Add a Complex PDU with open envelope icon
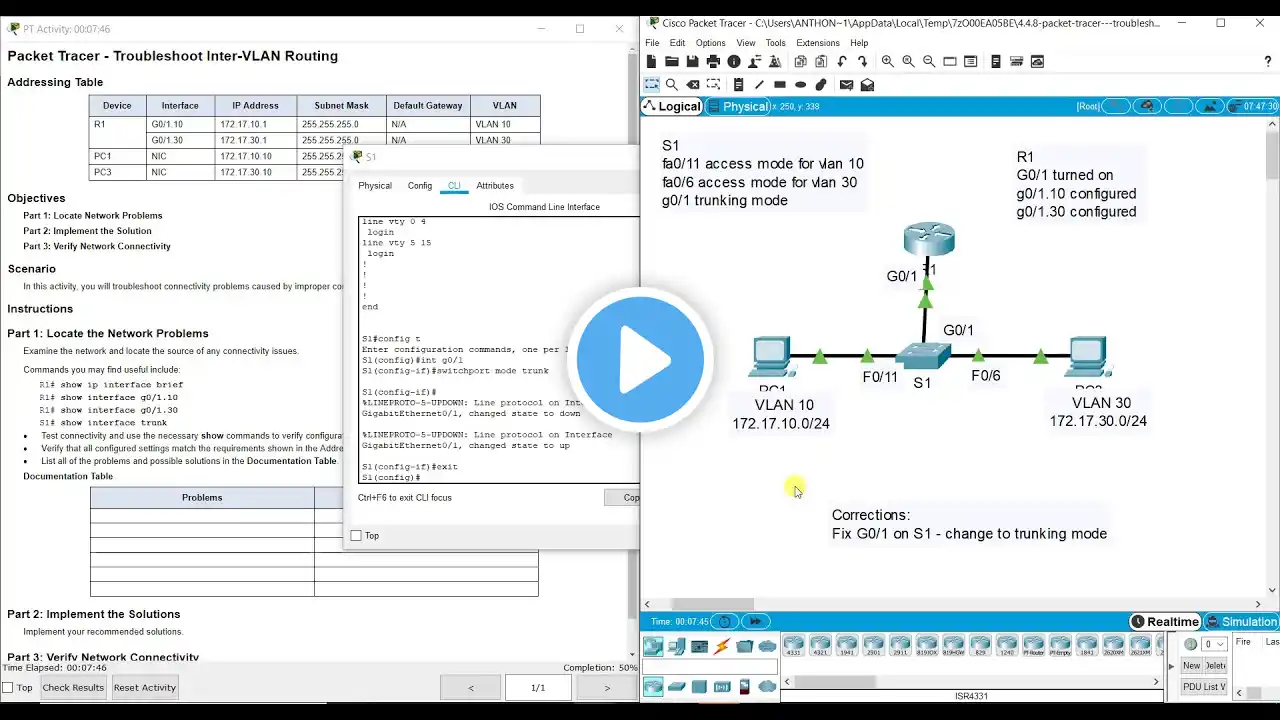 point(867,85)
